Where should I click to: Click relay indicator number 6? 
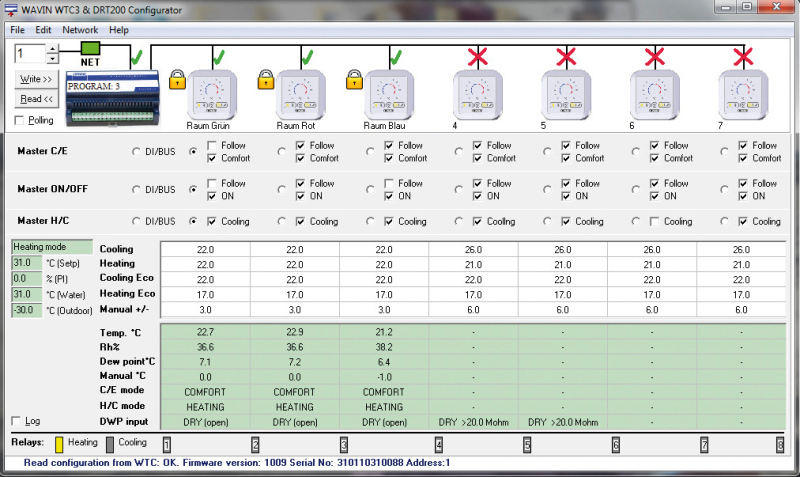pyautogui.click(x=616, y=445)
